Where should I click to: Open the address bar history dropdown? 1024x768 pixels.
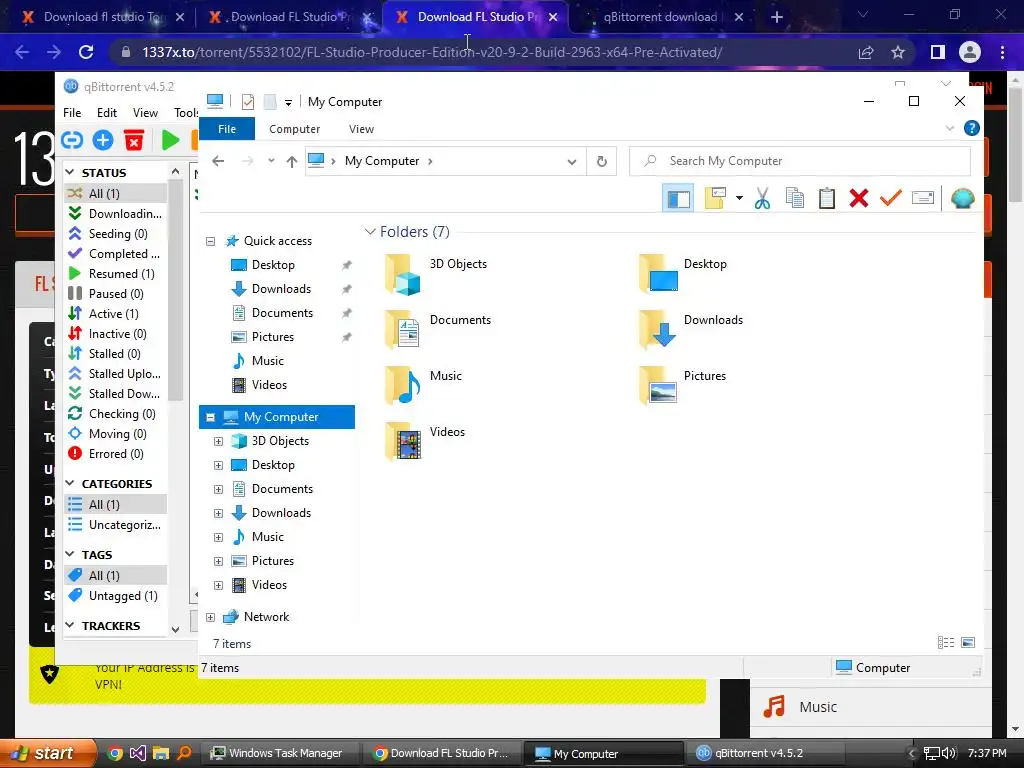572,161
